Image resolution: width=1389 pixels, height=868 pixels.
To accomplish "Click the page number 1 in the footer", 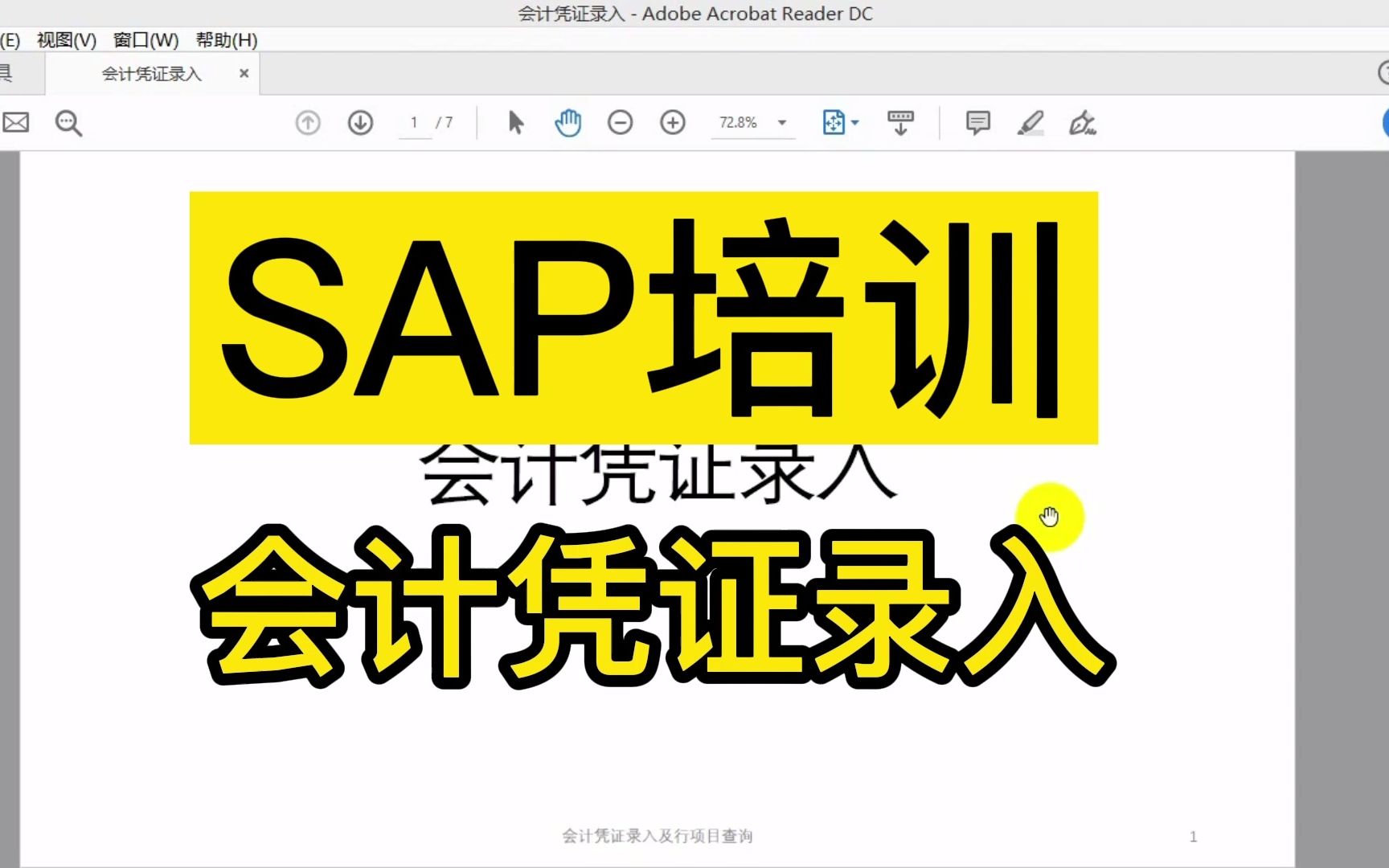I will click(1194, 837).
